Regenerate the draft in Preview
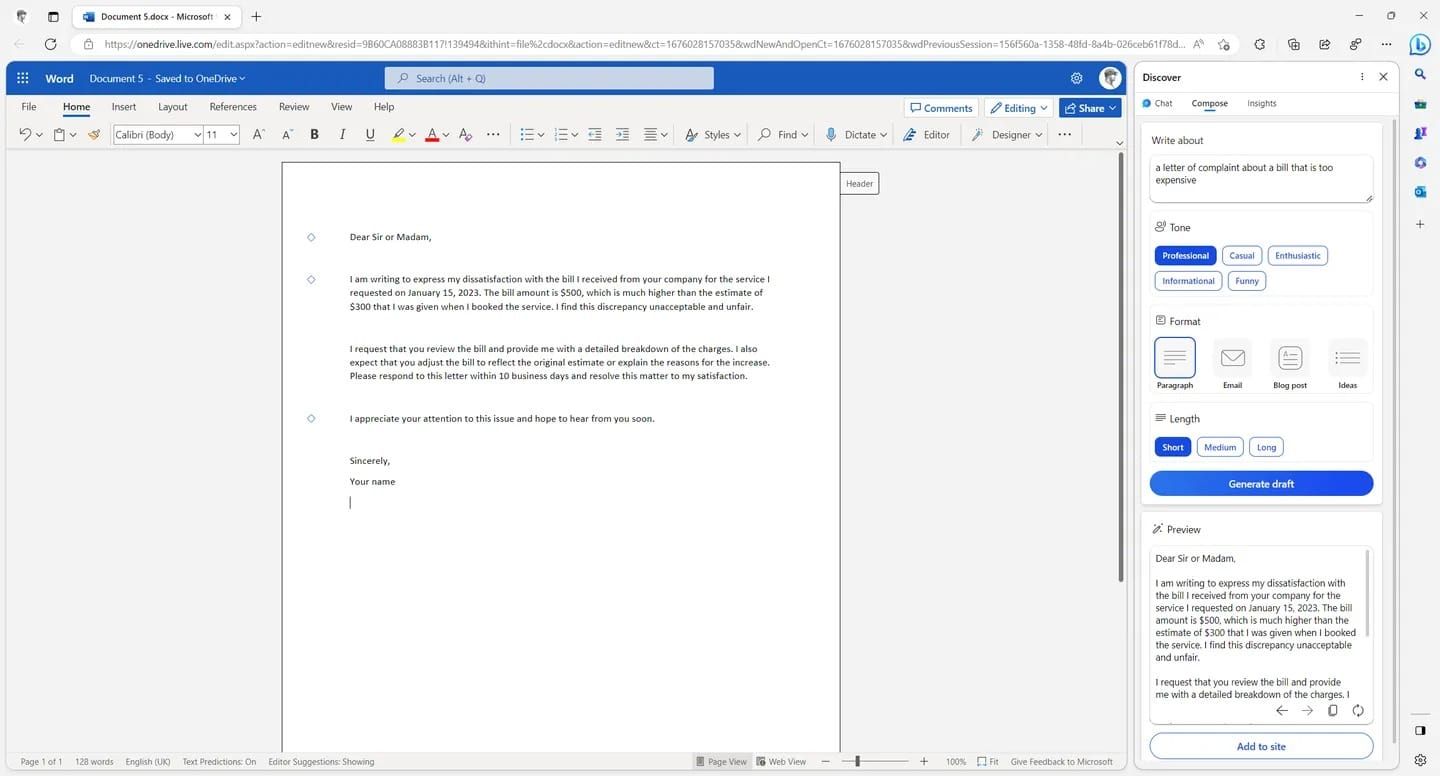The image size is (1440, 776). [x=1357, y=710]
